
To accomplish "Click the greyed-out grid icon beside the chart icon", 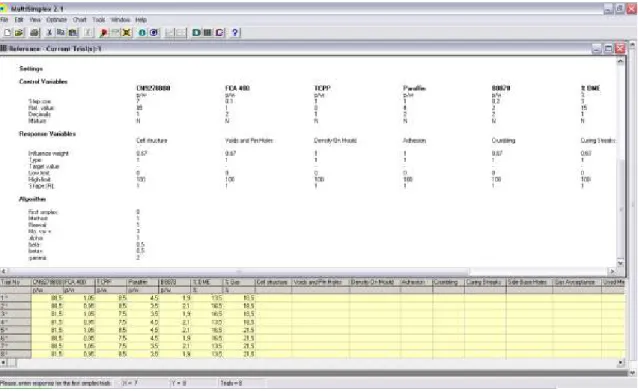I will coord(181,33).
